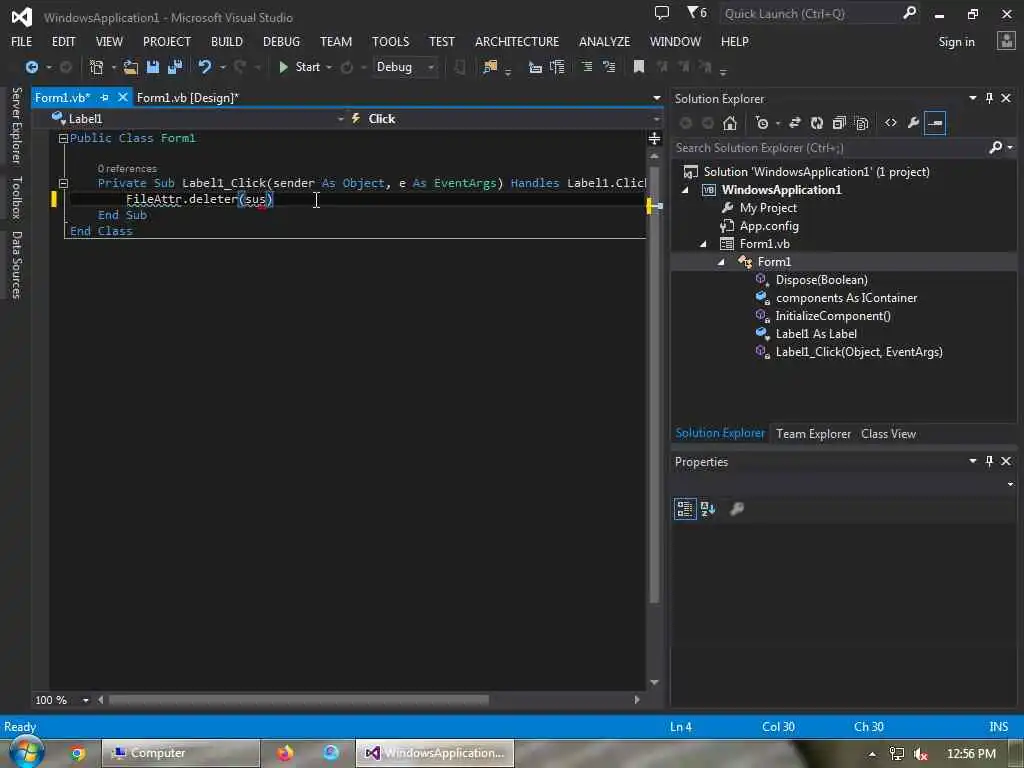Click the editor horizontal scrollbar thumb
Viewport: 1024px width, 768px height.
[x=298, y=700]
